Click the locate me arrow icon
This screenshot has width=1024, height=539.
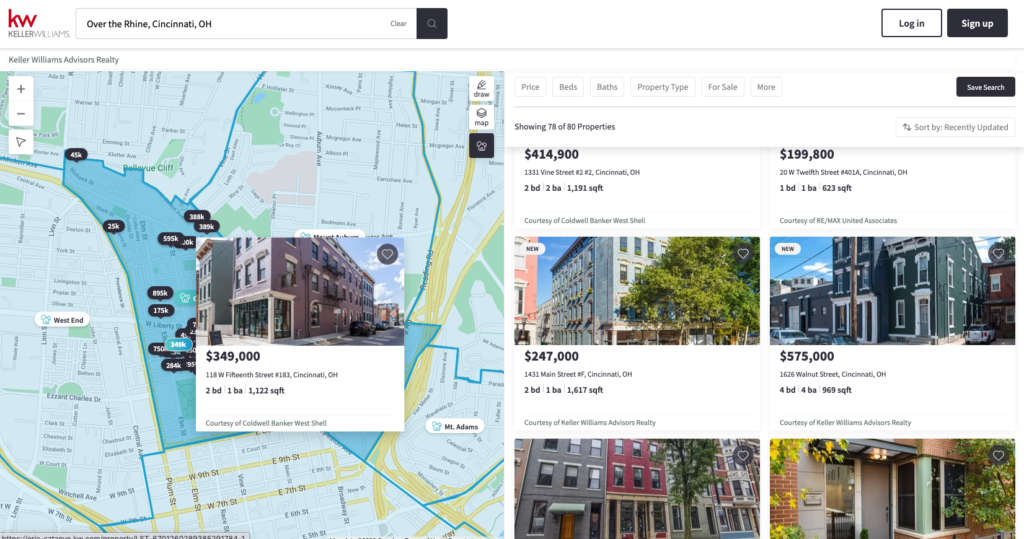coord(20,142)
